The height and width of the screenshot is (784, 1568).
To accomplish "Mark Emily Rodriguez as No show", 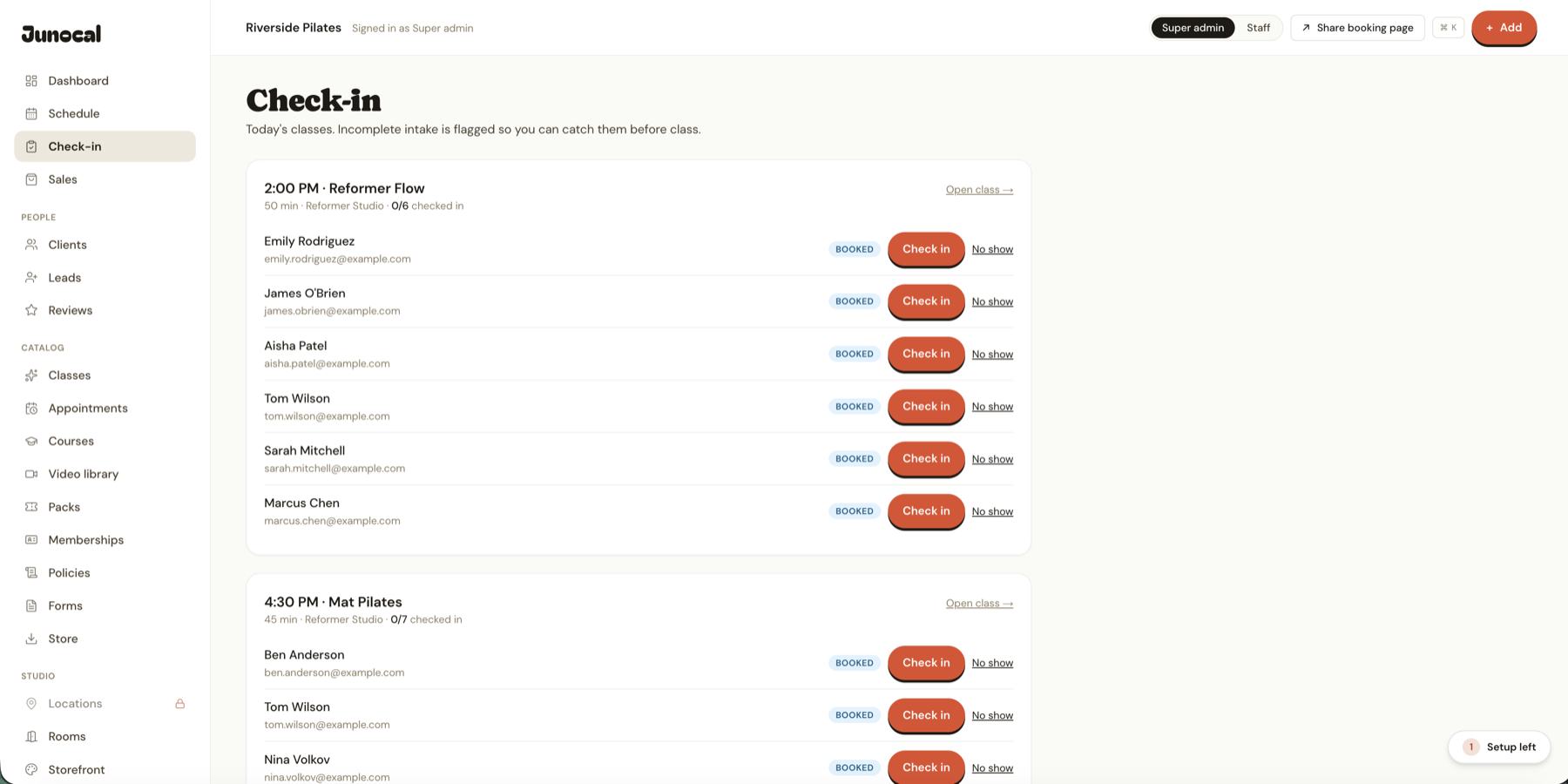I will coord(992,249).
